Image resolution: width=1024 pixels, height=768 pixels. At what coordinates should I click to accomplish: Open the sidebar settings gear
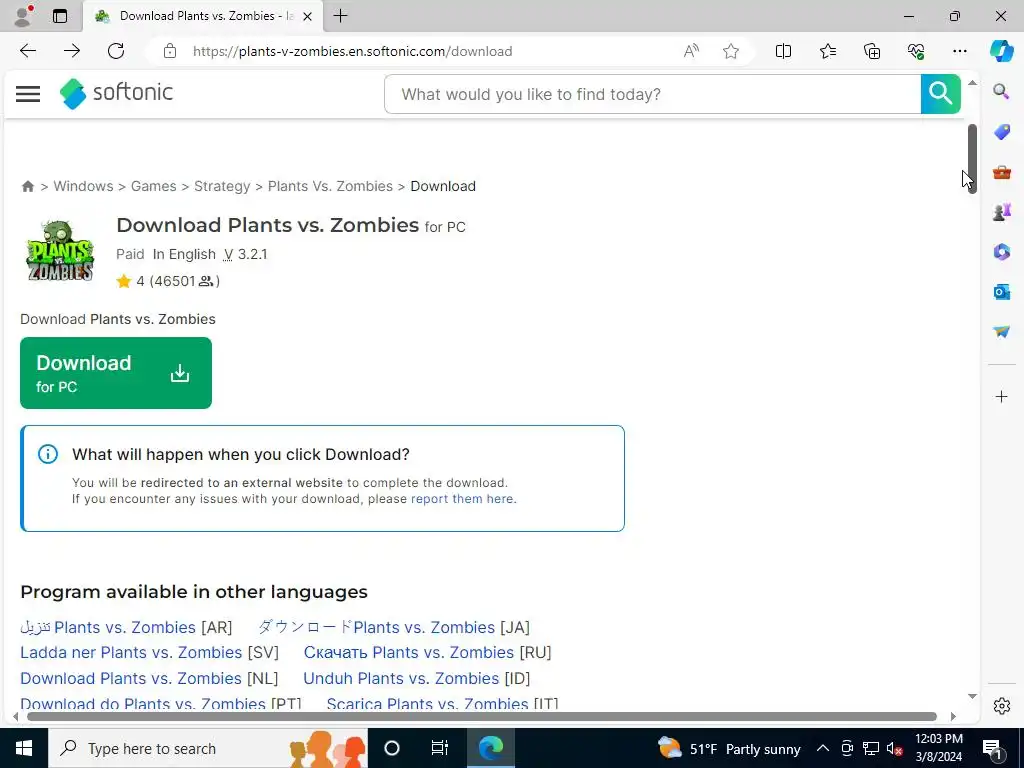pyautogui.click(x=1001, y=706)
